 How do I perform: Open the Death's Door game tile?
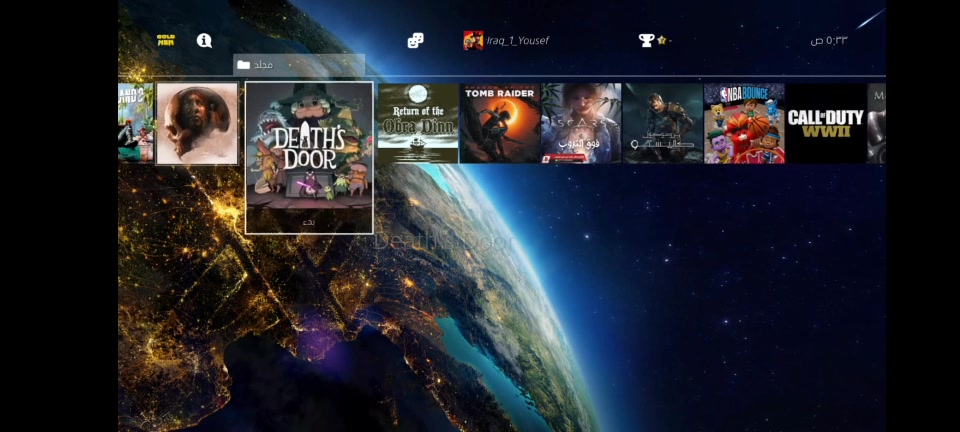coord(309,158)
